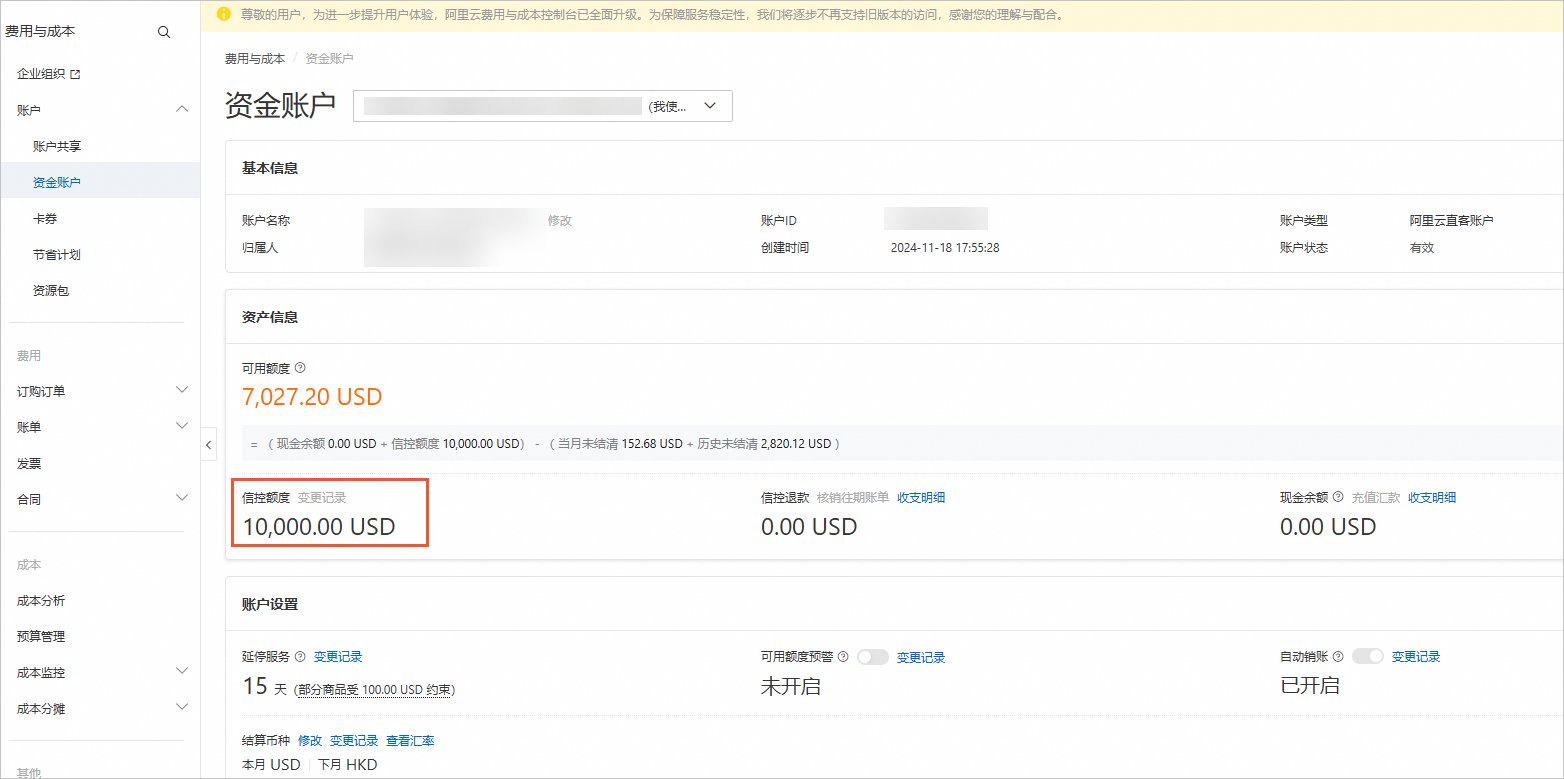Click 核销往期账单 link
Viewport: 1564px width, 779px height.
853,497
